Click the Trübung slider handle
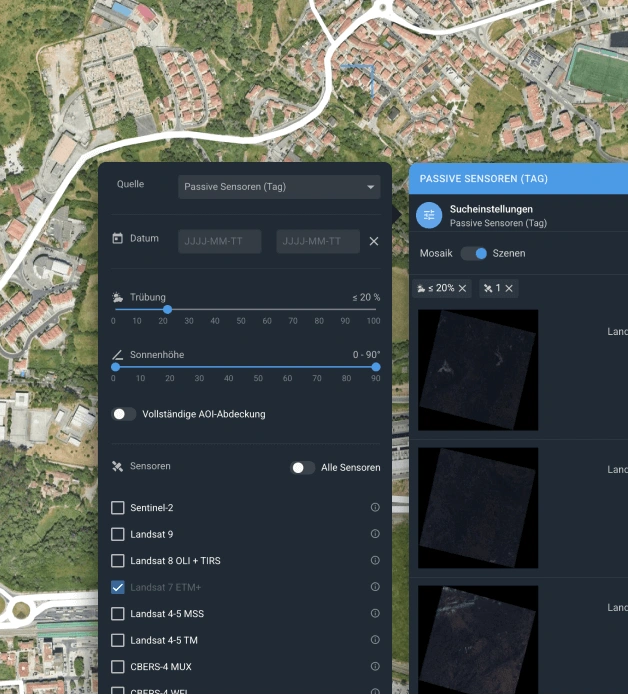628x699 pixels. point(167,309)
